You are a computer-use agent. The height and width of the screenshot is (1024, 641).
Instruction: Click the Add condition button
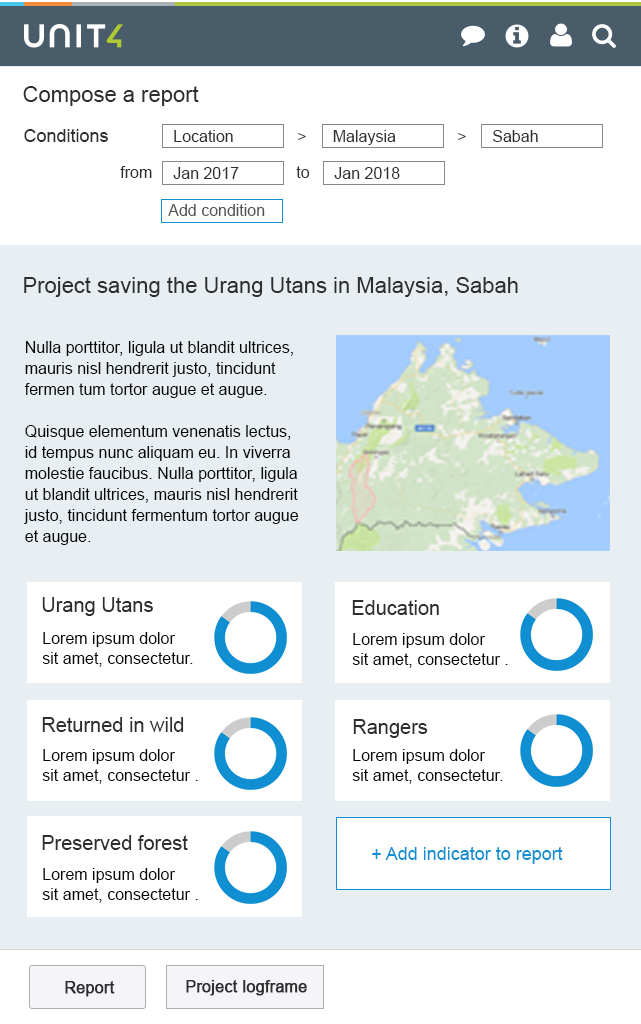tap(222, 211)
